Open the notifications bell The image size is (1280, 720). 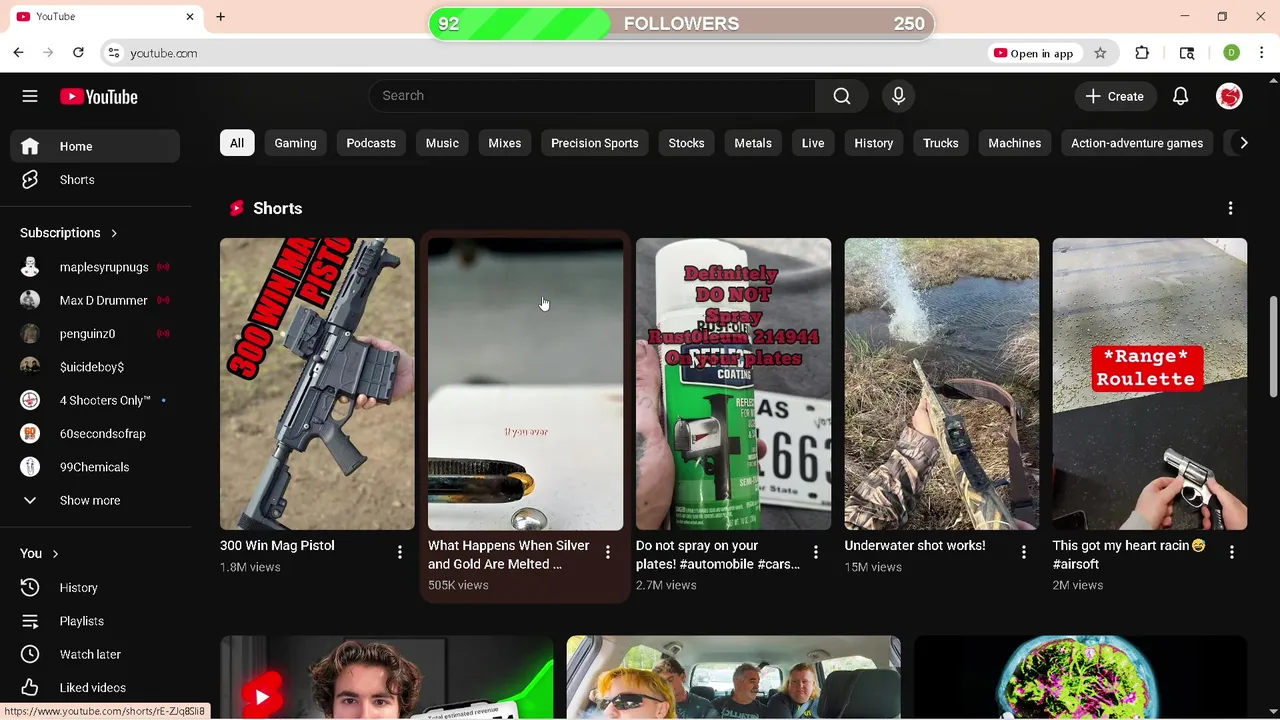coord(1180,96)
